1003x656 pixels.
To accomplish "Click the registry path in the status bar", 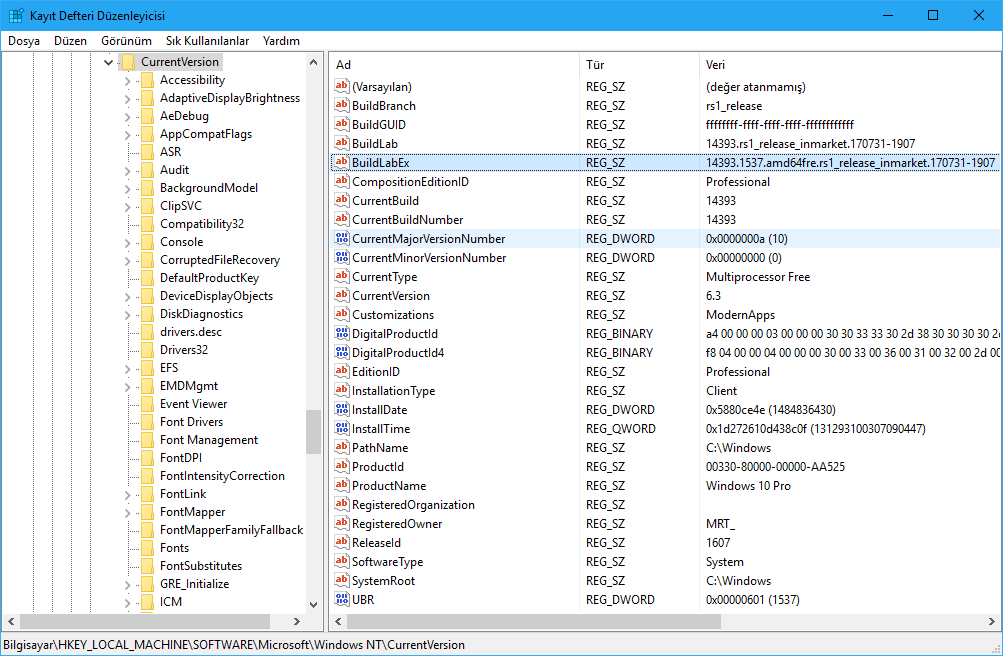I will tap(234, 644).
